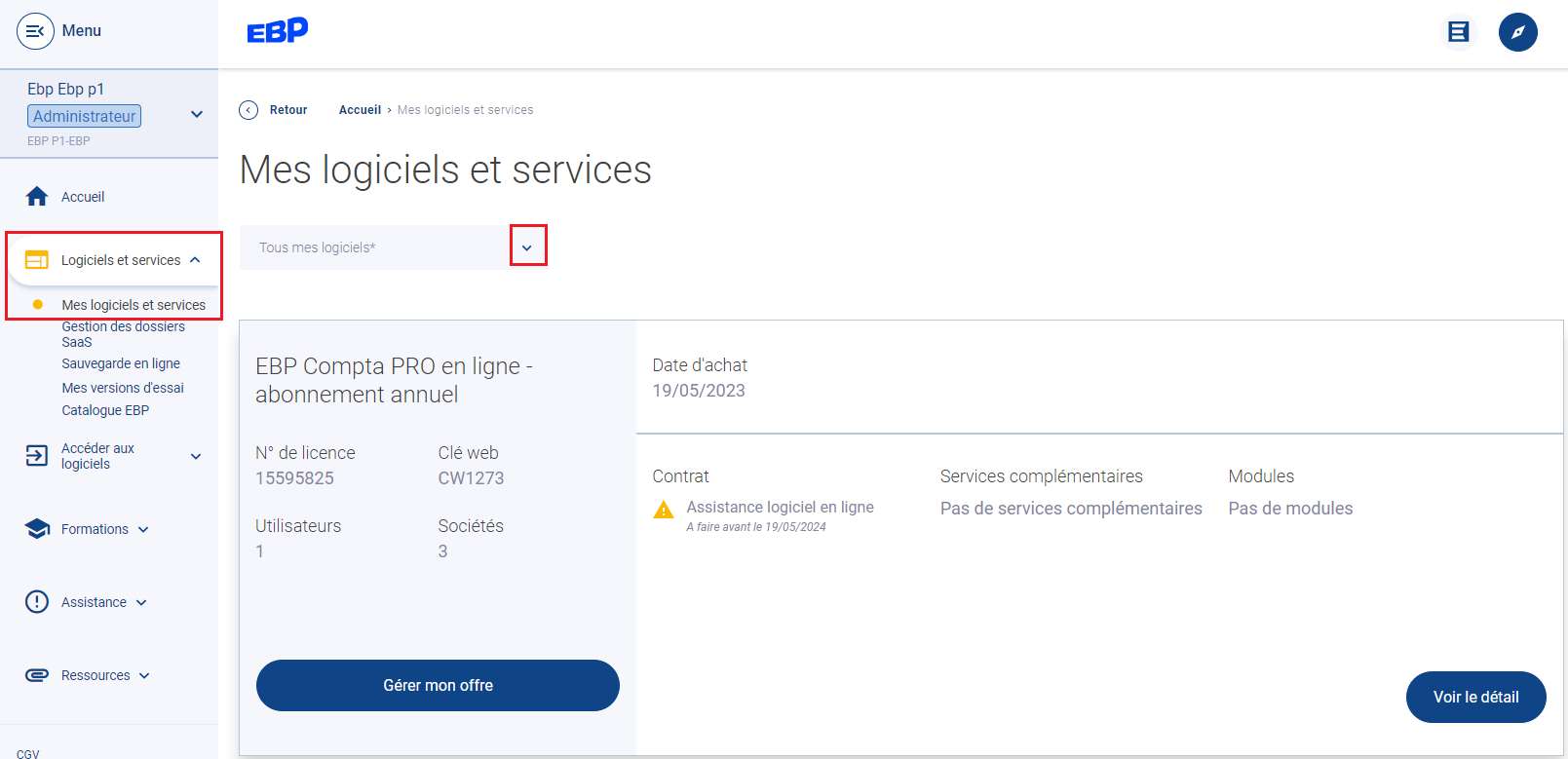Select Sauvegarde en ligne menu item
Image resolution: width=1568 pixels, height=759 pixels.
tap(121, 363)
